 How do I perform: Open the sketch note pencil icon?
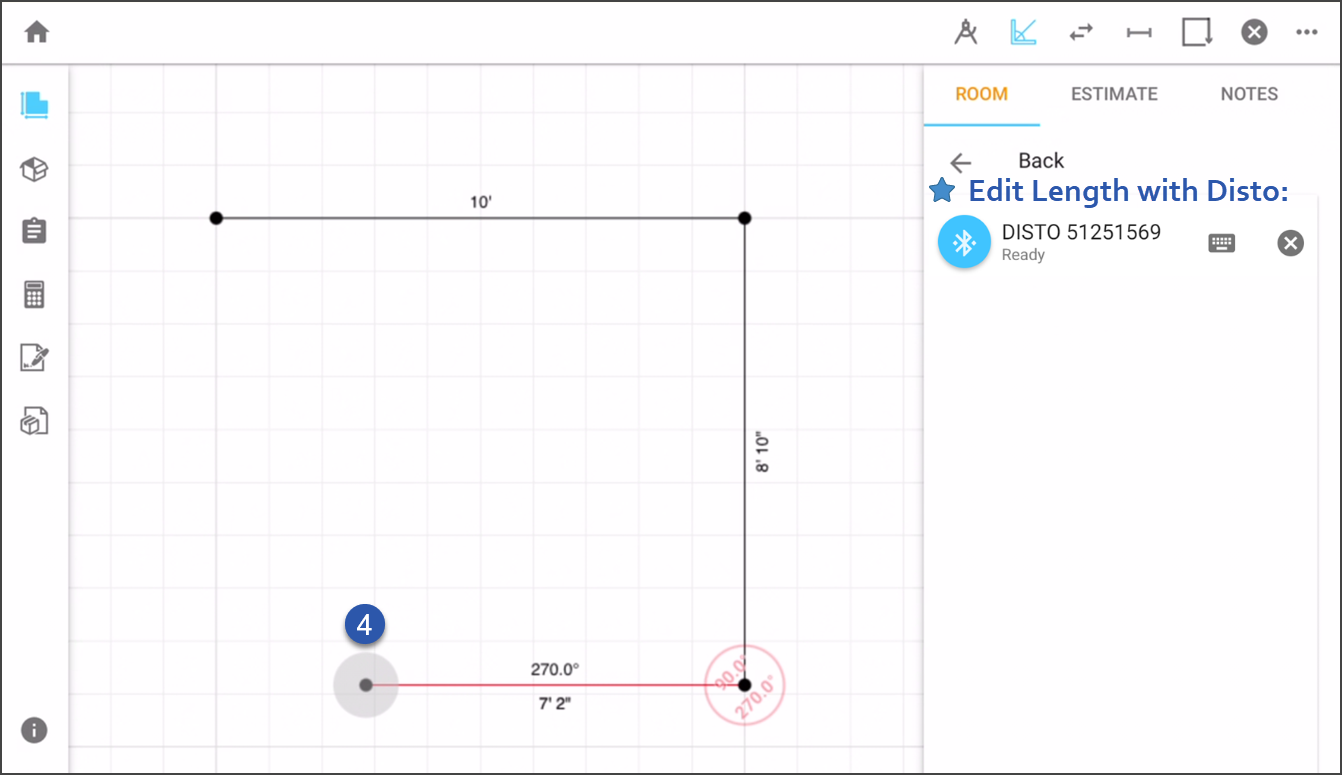tap(35, 357)
